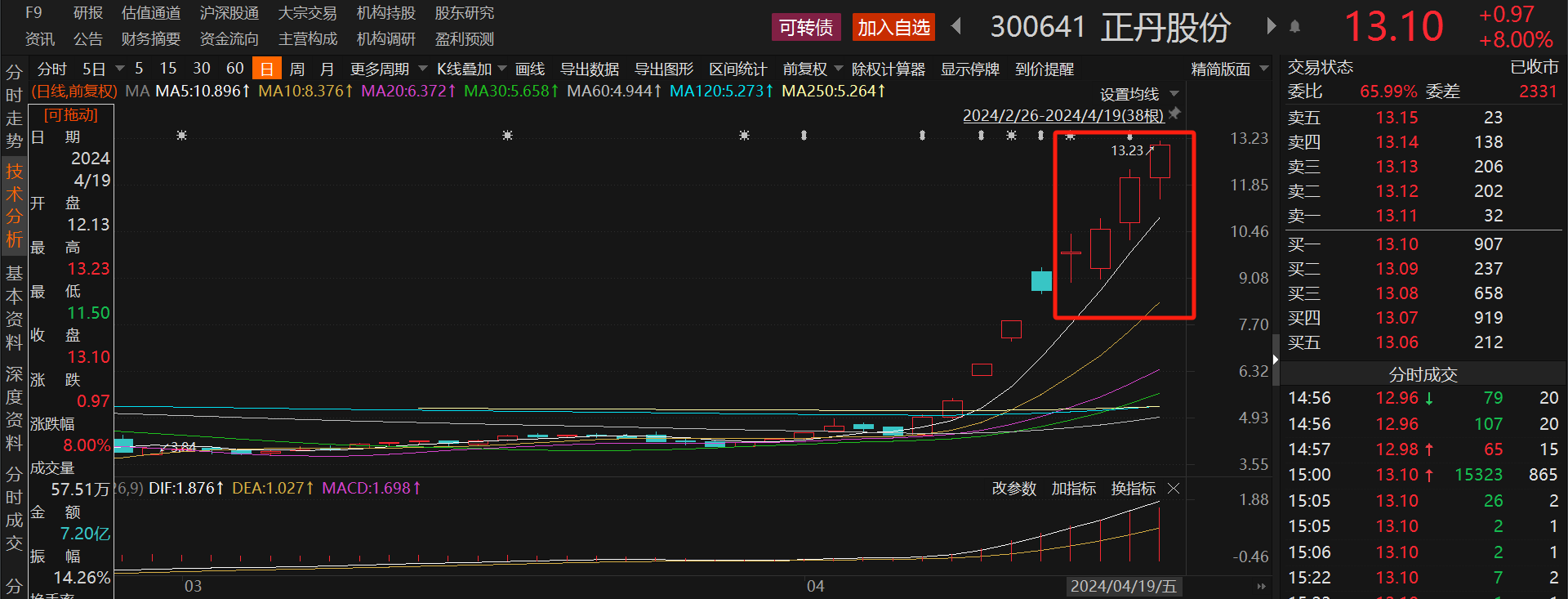Select the 基本资料 sidebar tab
1568x599 pixels.
14,307
